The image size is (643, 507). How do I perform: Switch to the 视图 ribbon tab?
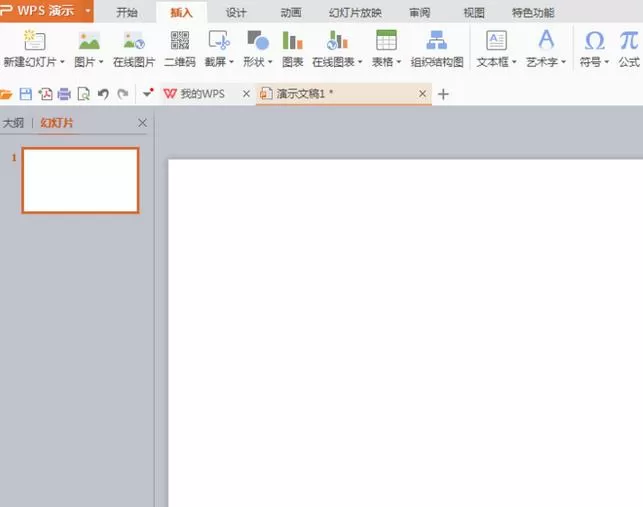click(474, 12)
